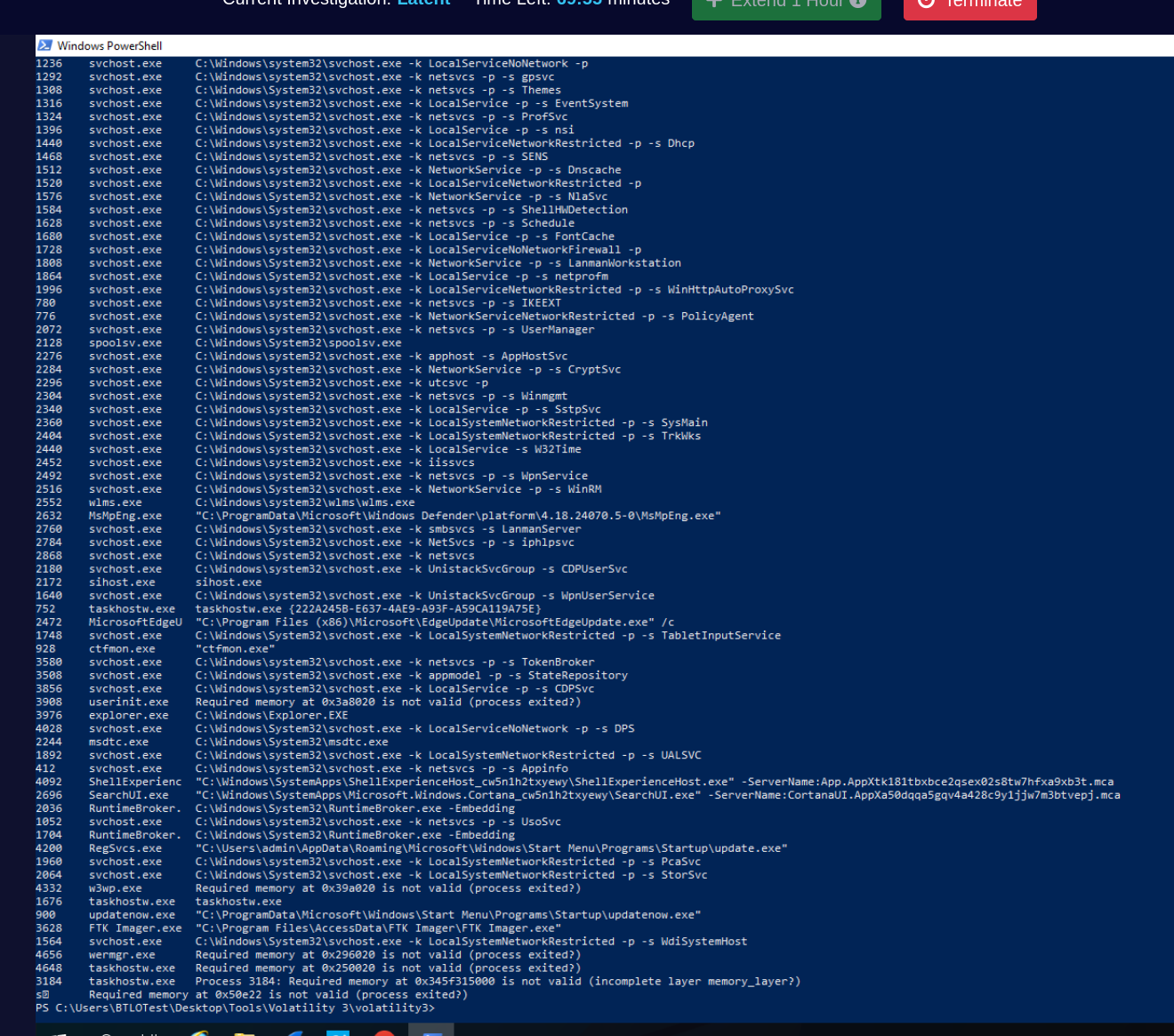
Task: Click the active PowerShell taskbar button
Action: pos(431,1031)
